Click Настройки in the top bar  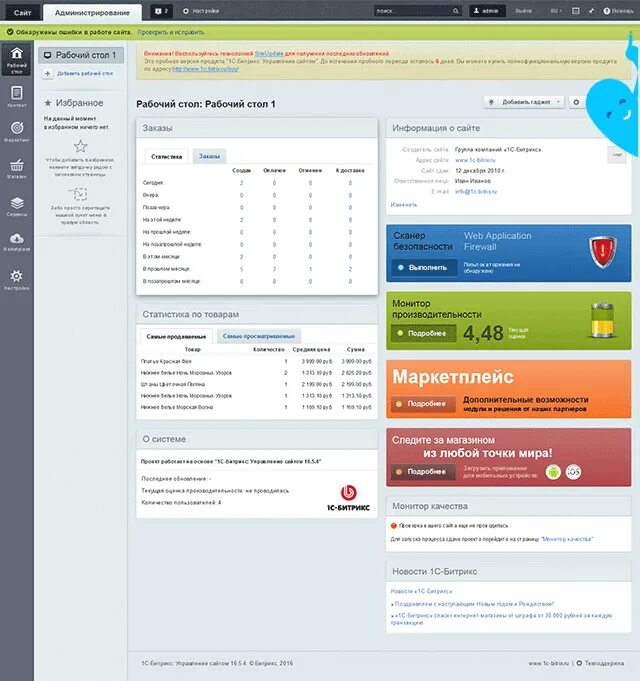[201, 11]
